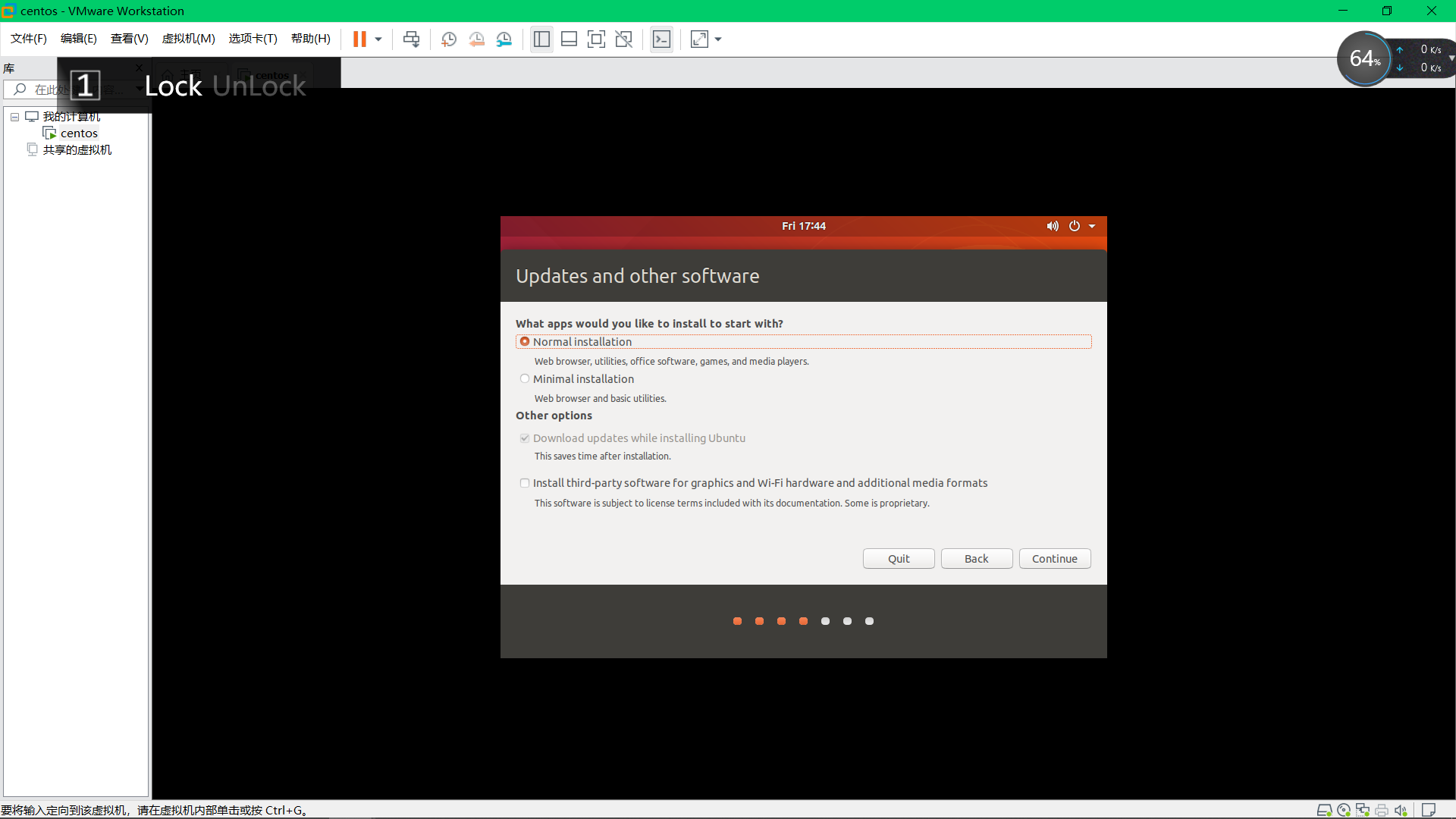Image resolution: width=1456 pixels, height=819 pixels.
Task: Click the library search magnifier icon
Action: click(20, 89)
